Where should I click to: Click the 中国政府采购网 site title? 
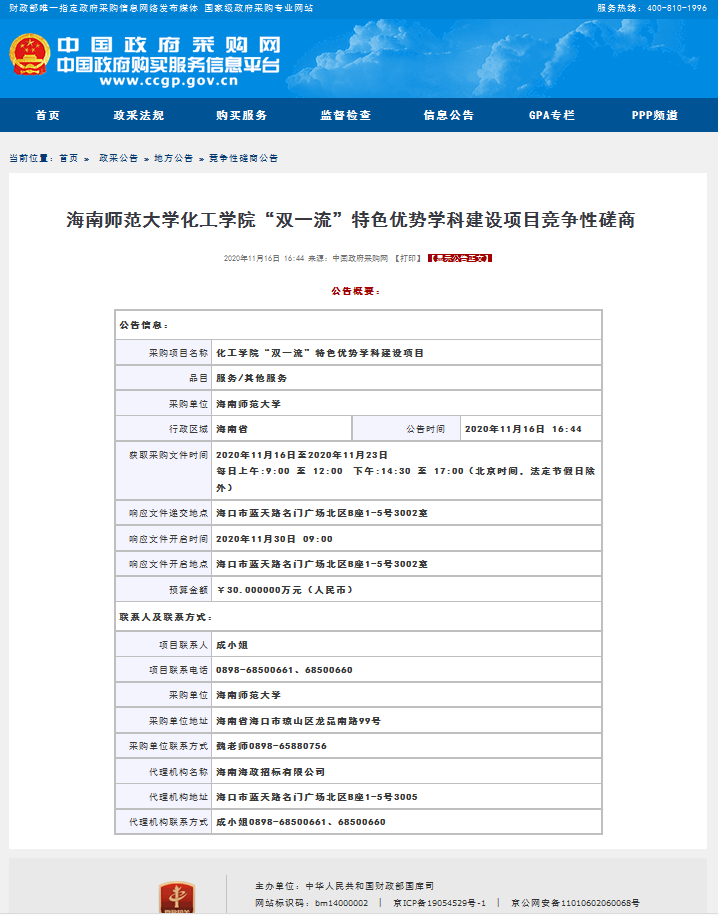tap(169, 46)
